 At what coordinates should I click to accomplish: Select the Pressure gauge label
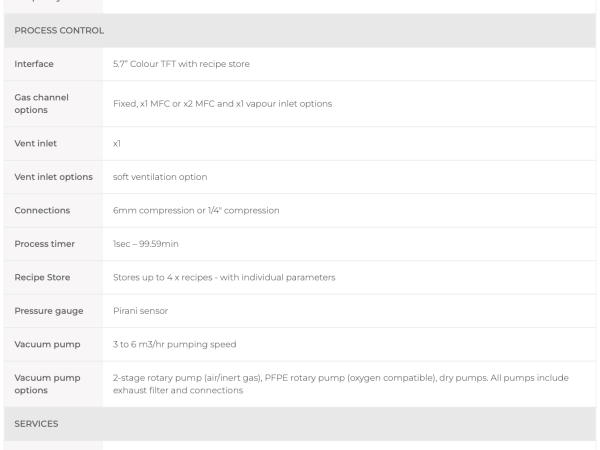coord(49,311)
